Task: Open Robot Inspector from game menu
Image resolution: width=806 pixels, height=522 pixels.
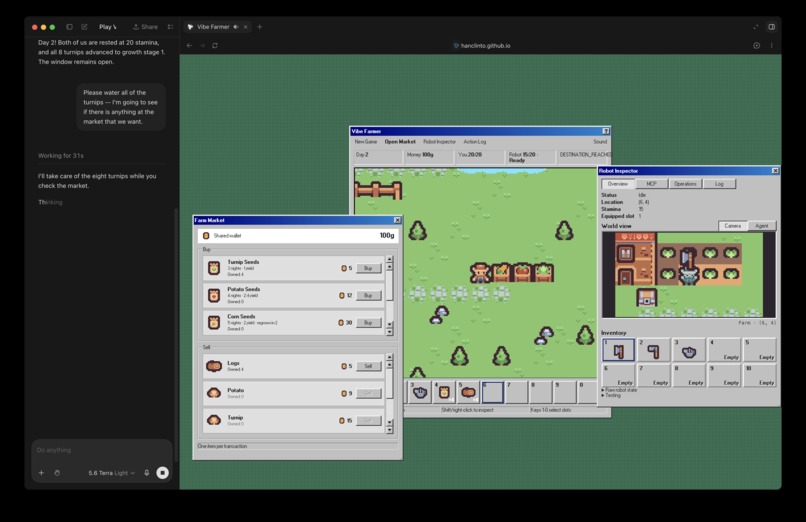Action: (x=439, y=142)
